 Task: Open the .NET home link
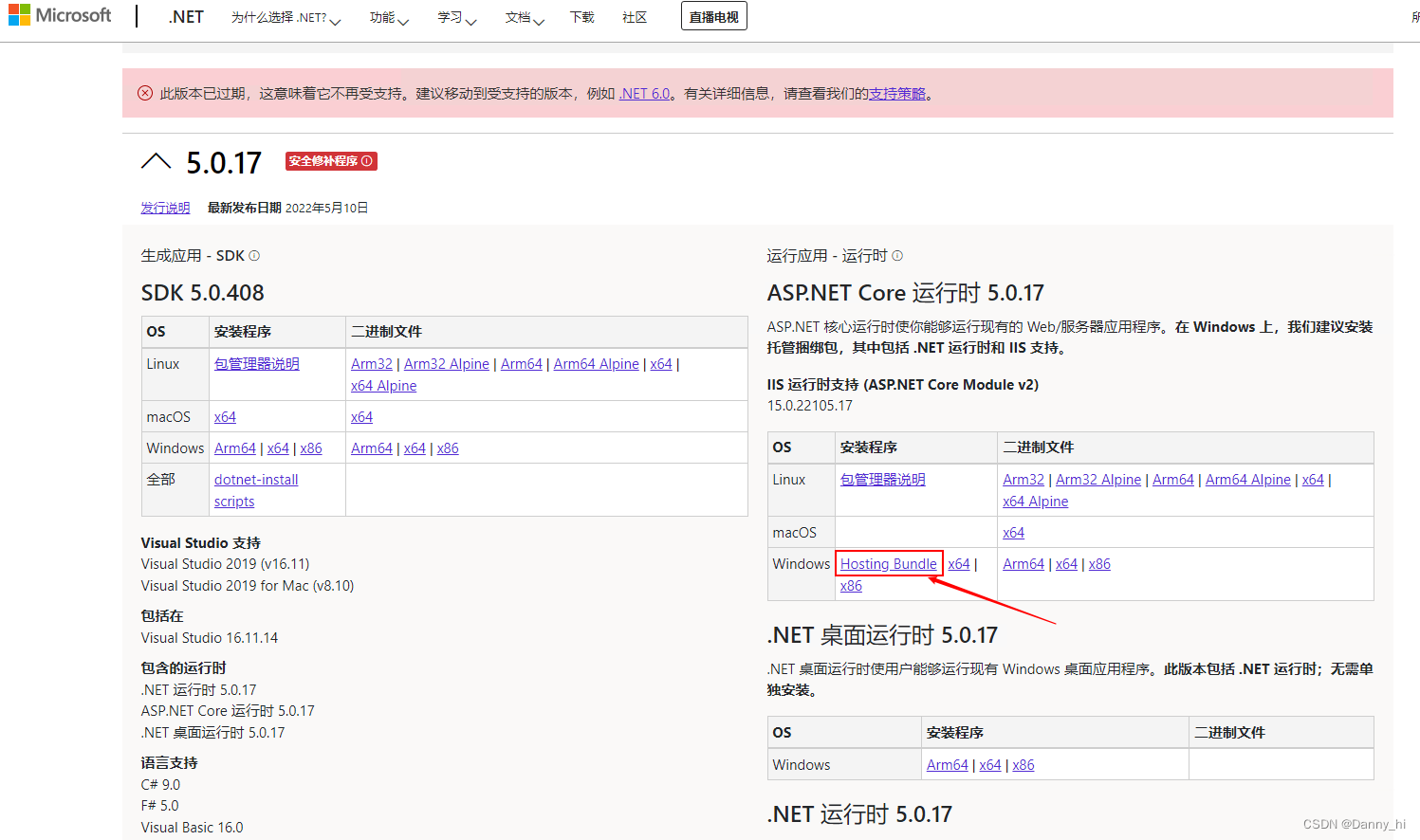[186, 16]
